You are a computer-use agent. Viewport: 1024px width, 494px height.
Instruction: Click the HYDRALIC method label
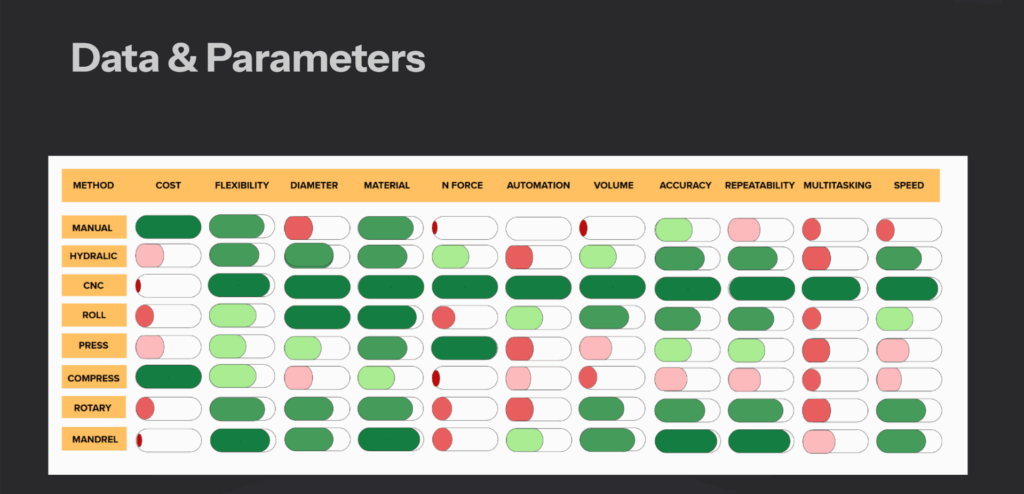tap(94, 256)
